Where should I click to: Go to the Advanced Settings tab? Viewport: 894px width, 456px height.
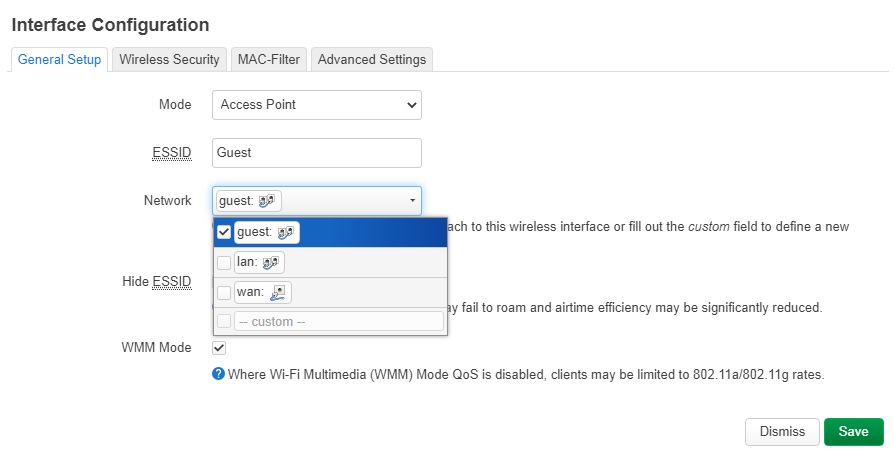point(372,59)
